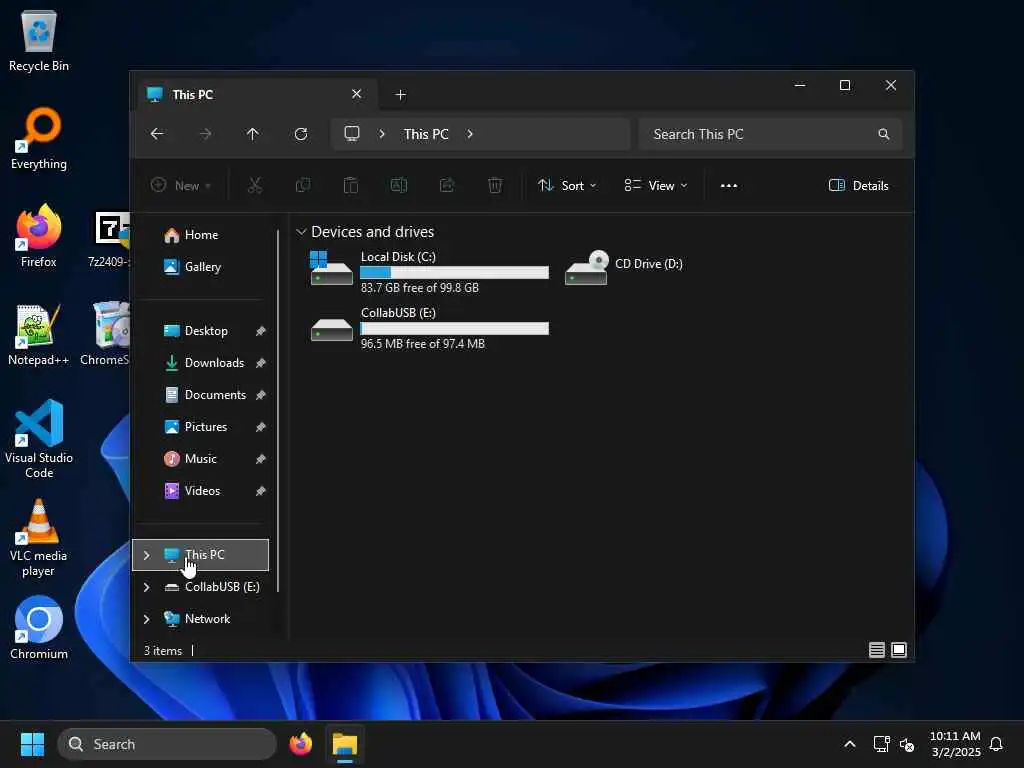Image resolution: width=1024 pixels, height=768 pixels.
Task: Click chevron after This PC in address bar
Action: click(x=470, y=134)
